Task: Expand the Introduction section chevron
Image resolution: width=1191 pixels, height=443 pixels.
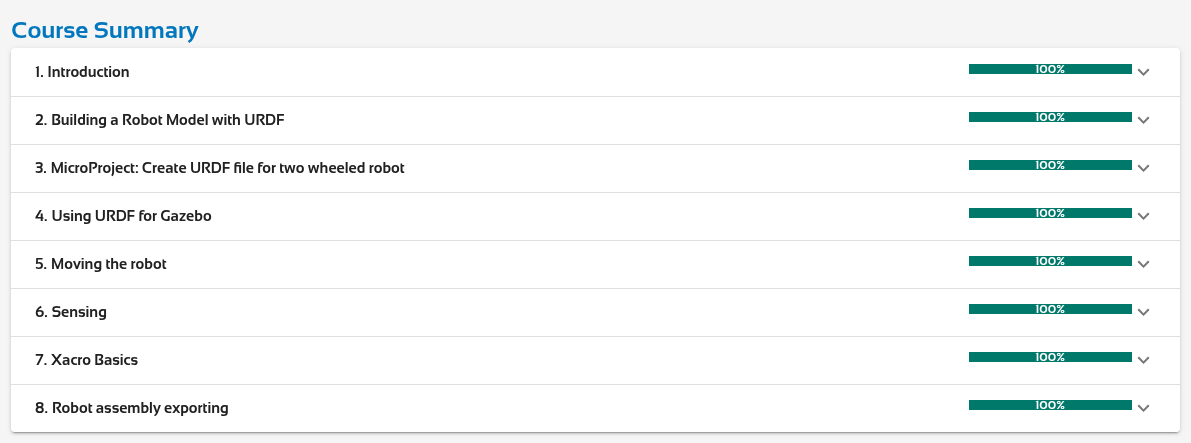Action: (1144, 72)
